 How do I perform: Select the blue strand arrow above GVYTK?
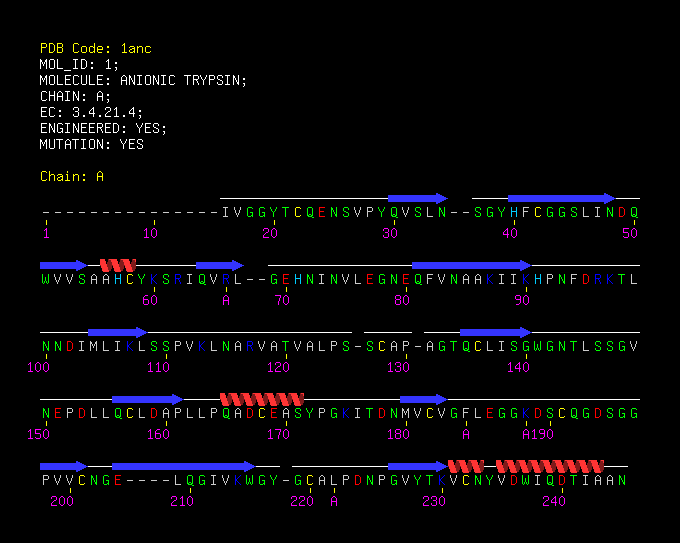click(x=418, y=466)
